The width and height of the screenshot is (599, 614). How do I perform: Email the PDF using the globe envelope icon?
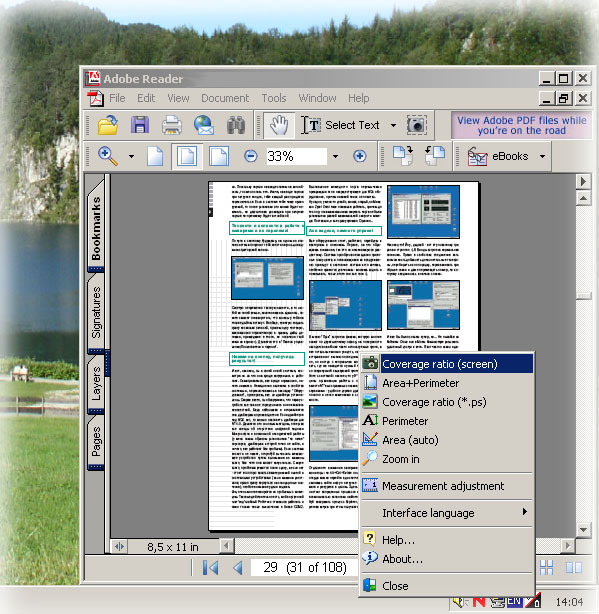click(x=204, y=125)
